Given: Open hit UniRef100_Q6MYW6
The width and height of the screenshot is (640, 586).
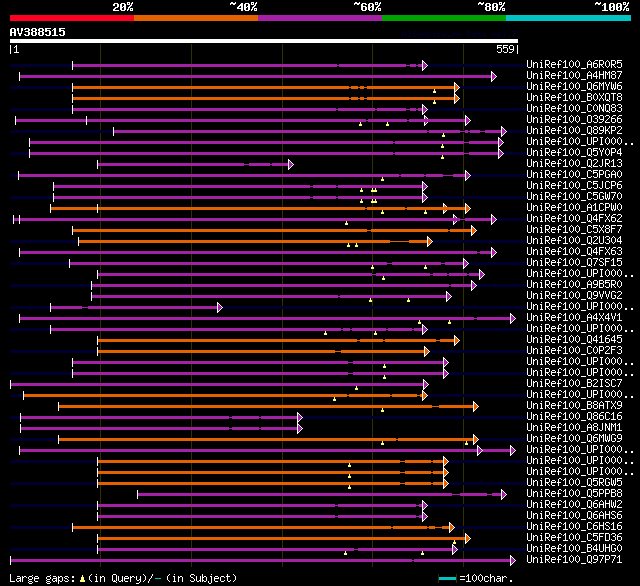Looking at the screenshot, I should pyautogui.click(x=574, y=87).
